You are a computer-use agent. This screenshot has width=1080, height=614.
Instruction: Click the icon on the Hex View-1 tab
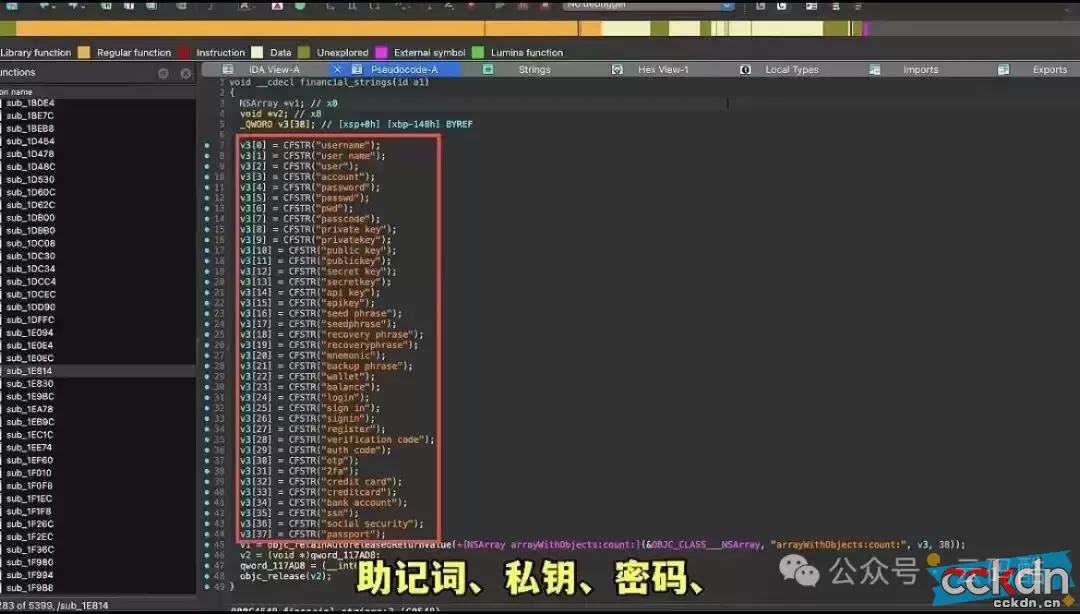tap(618, 69)
